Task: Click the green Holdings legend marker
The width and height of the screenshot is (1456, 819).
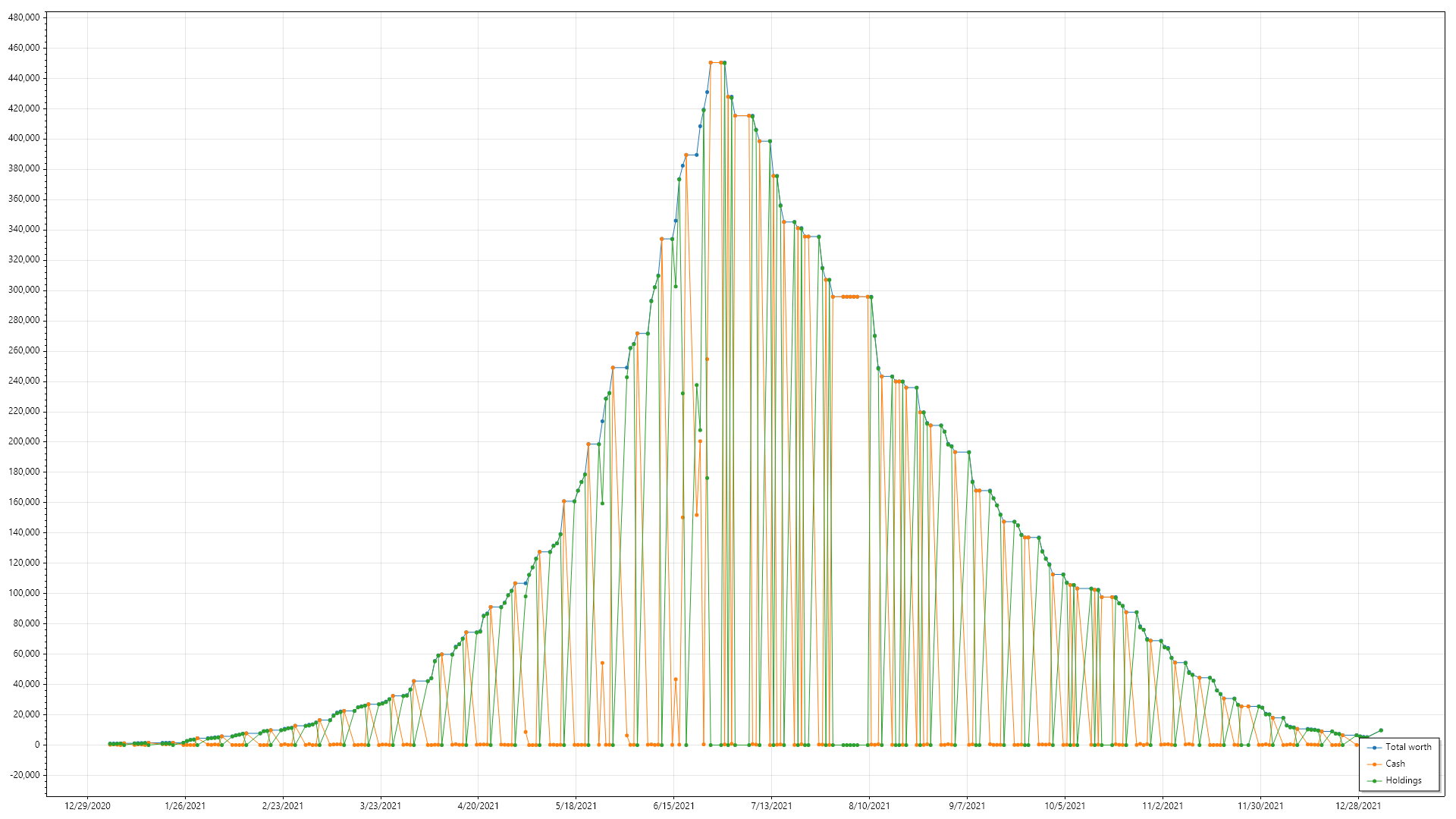Action: (1375, 781)
